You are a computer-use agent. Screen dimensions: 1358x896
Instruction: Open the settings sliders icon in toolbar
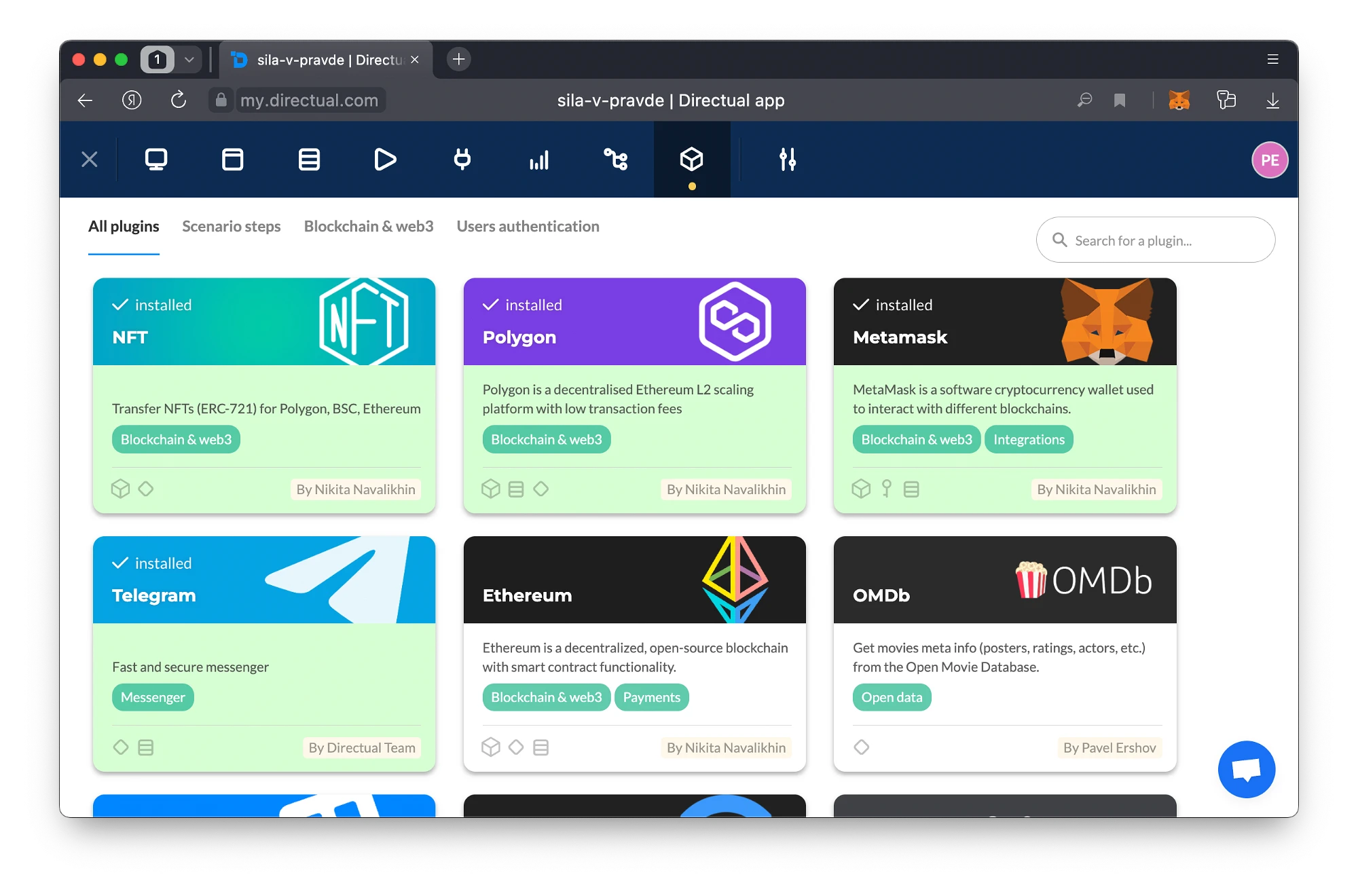pyautogui.click(x=788, y=160)
